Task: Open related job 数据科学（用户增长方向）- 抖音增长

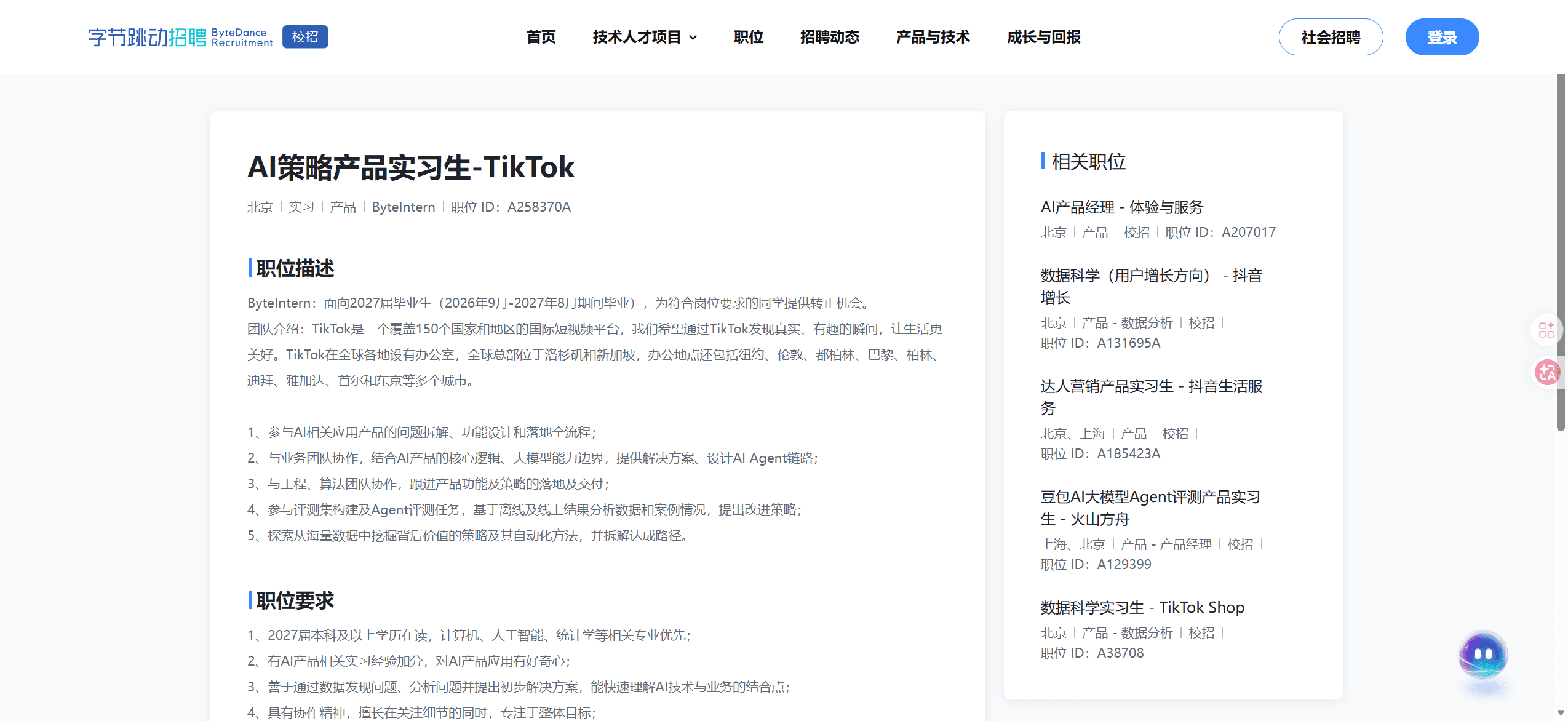Action: pyautogui.click(x=1152, y=286)
